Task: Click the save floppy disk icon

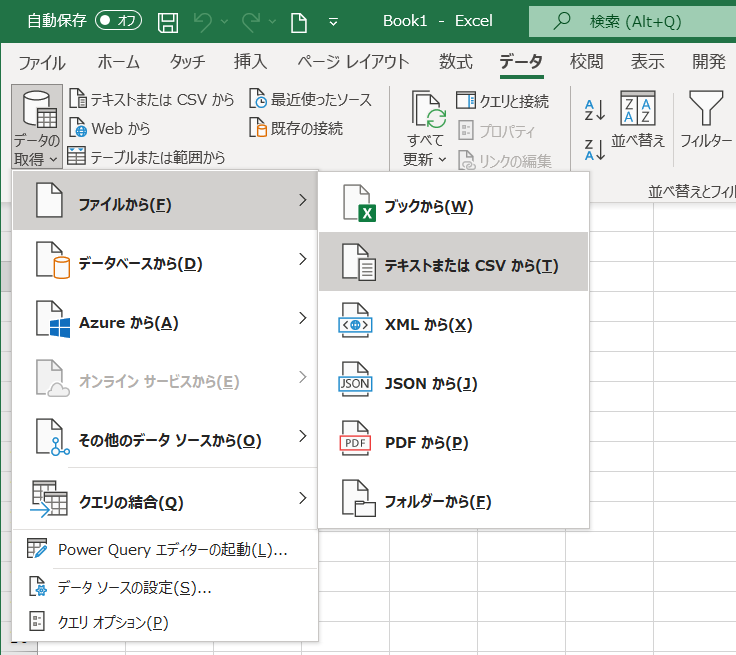Action: pos(169,21)
